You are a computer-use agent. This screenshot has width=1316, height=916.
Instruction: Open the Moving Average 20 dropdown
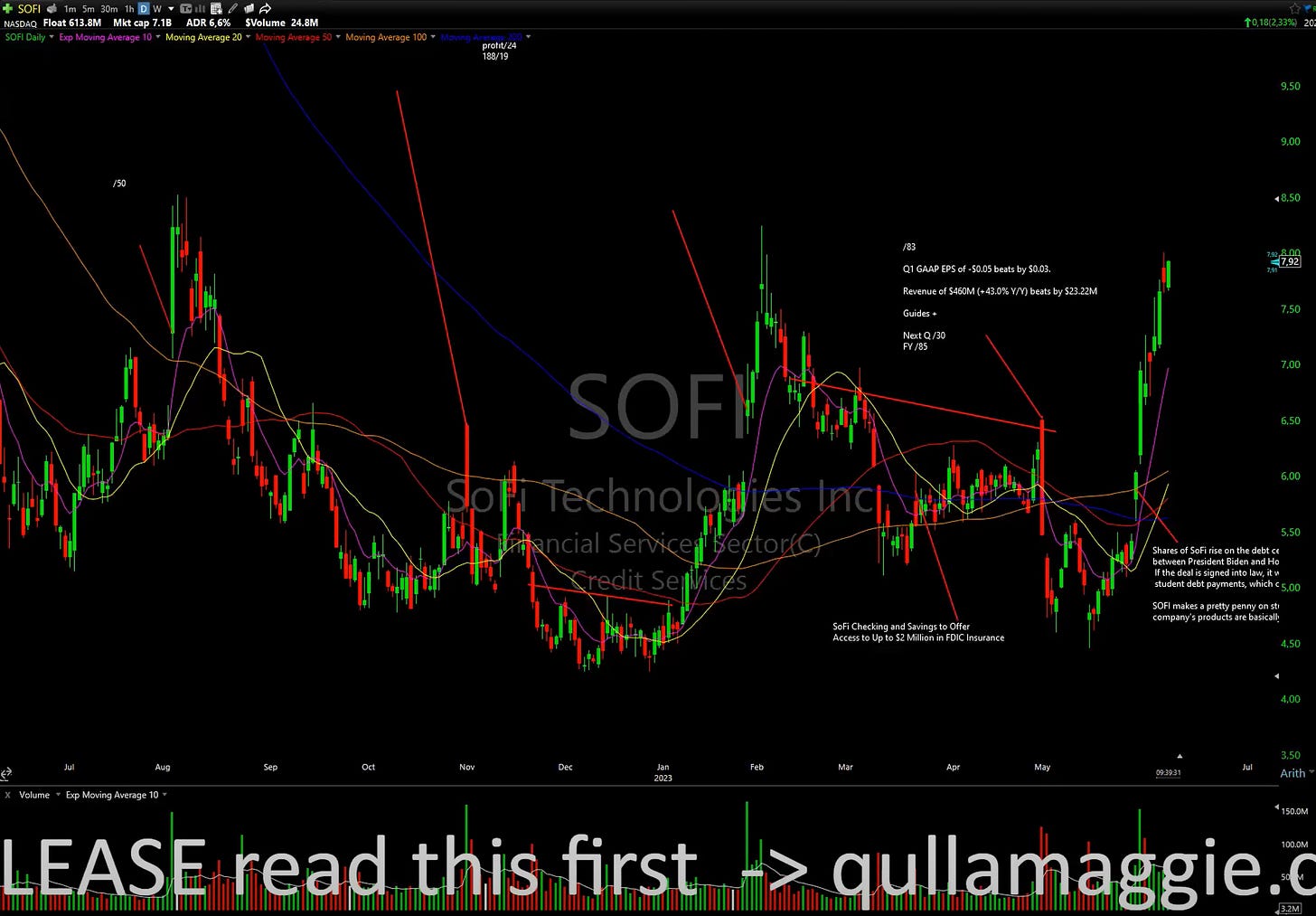click(248, 37)
